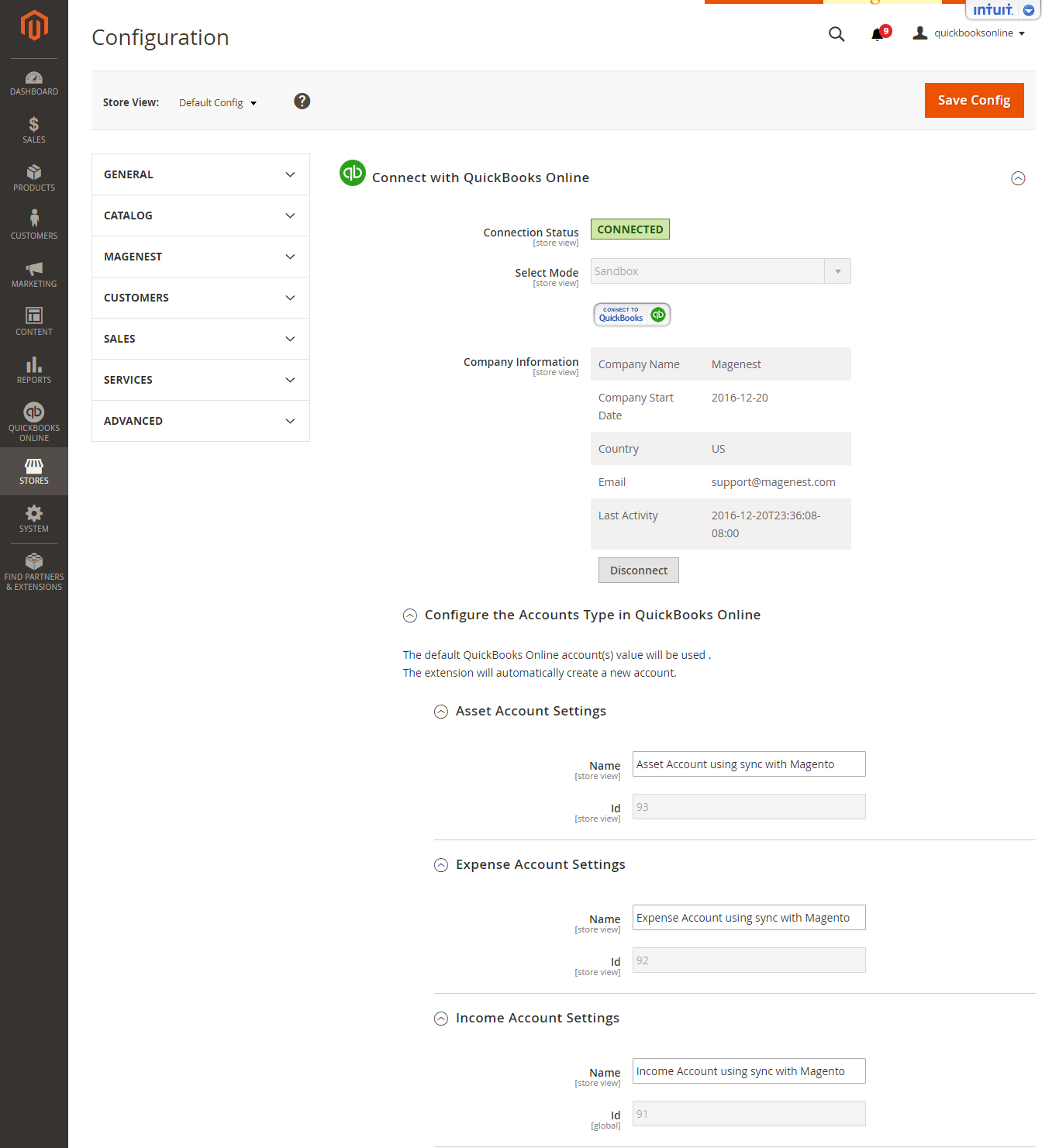Screen dimensions: 1059x1148
Task: Collapse Configure the Accounts Type section
Action: [x=410, y=615]
